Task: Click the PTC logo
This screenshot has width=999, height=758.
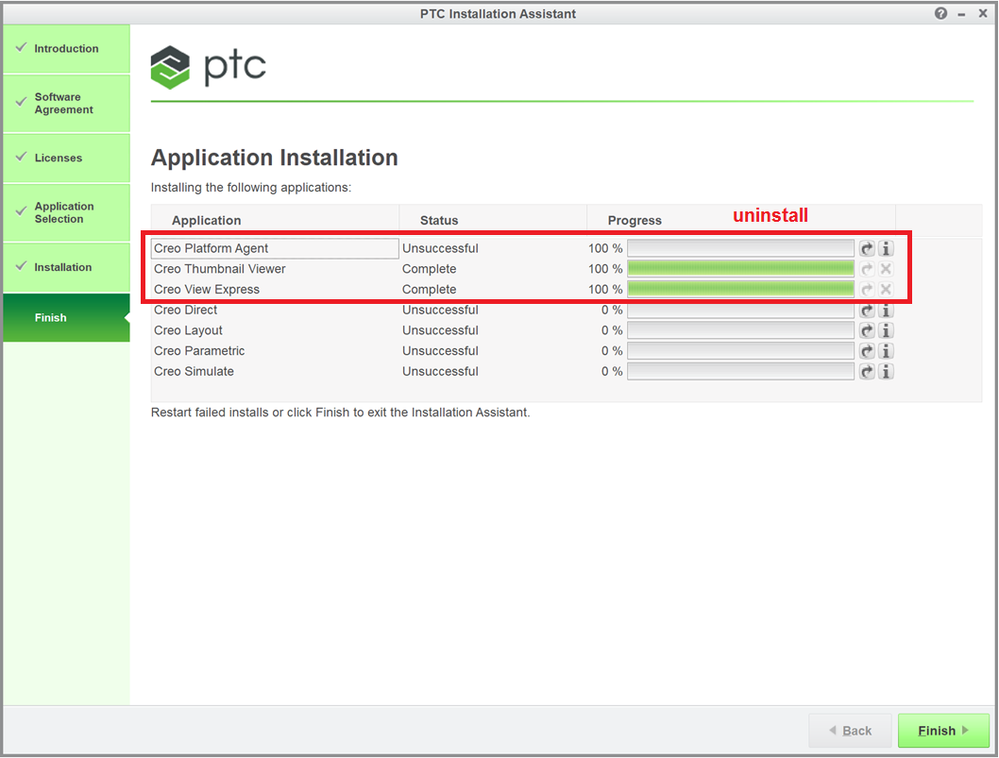Action: (208, 67)
